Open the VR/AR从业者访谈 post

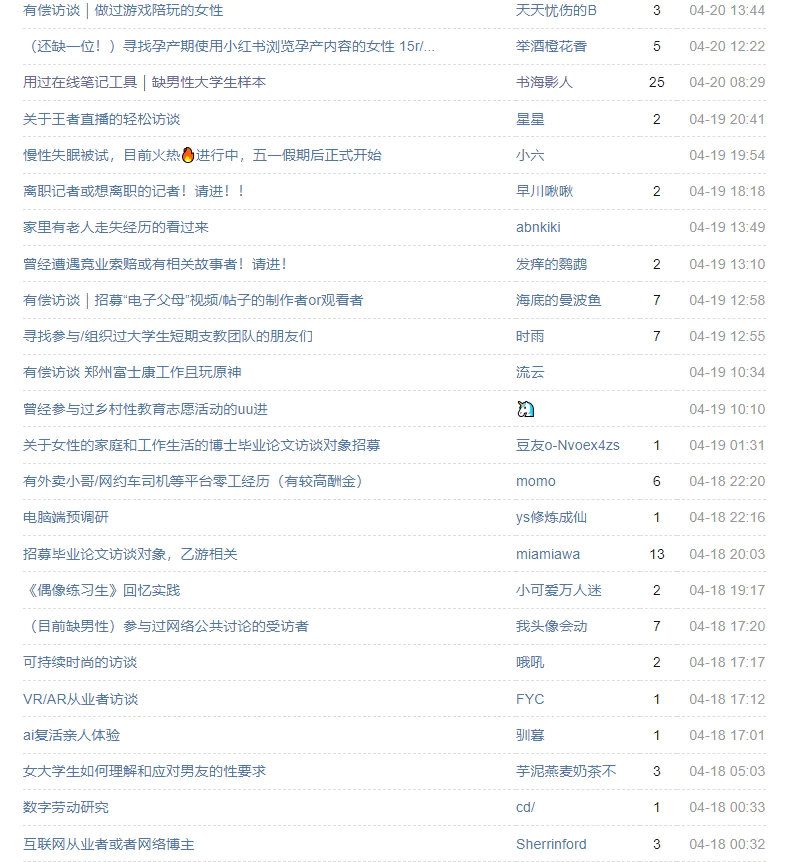click(x=80, y=699)
